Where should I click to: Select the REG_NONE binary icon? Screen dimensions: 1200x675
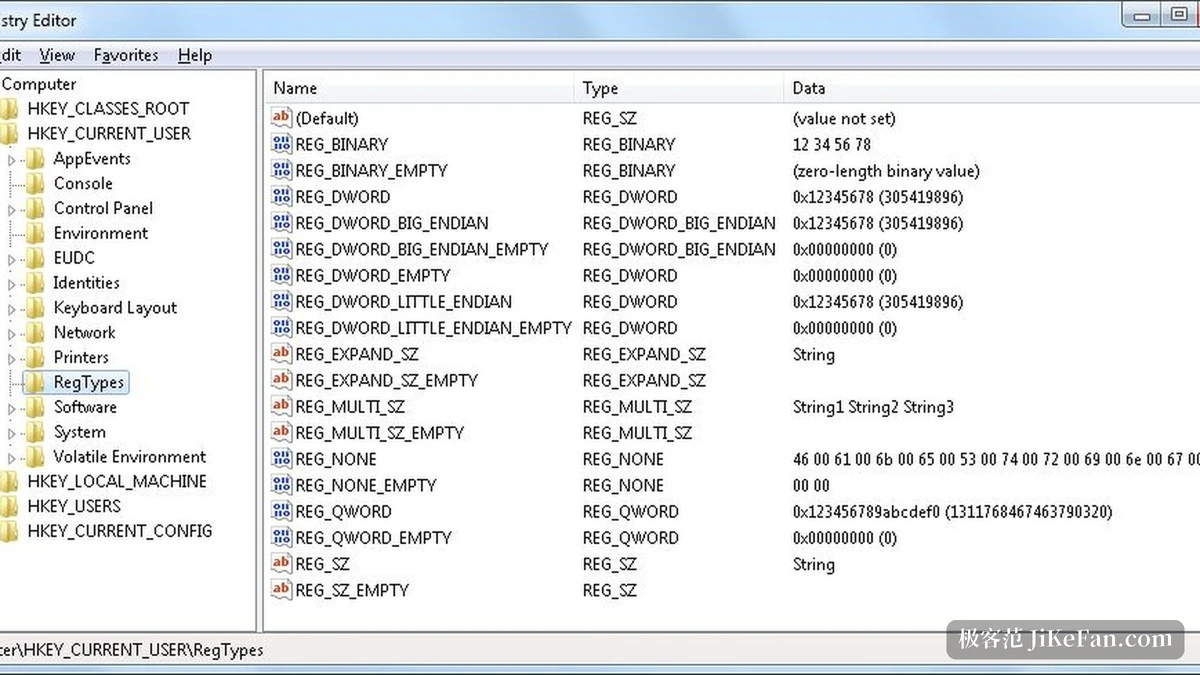281,459
